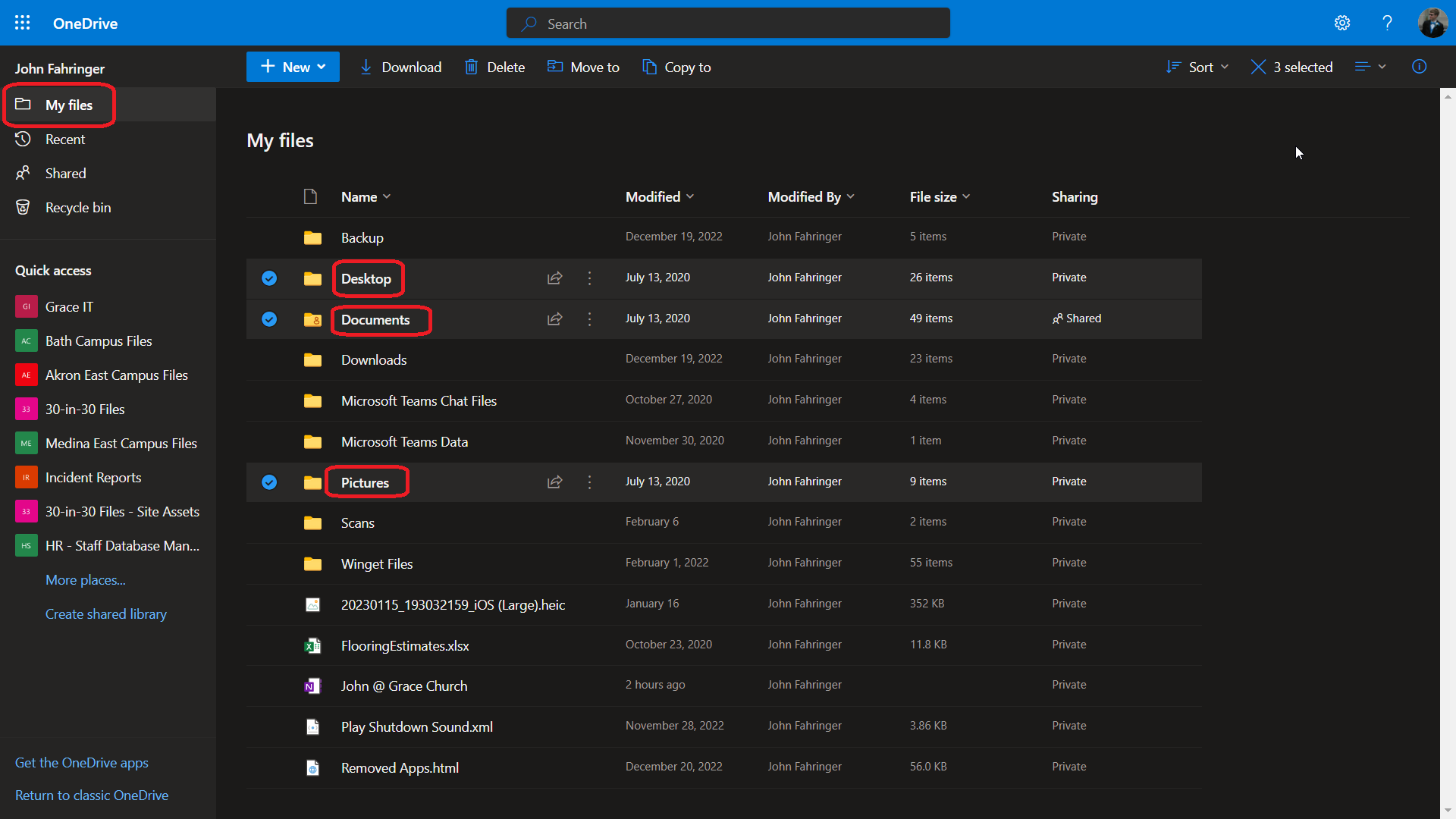The width and height of the screenshot is (1456, 819).
Task: Open the Microsoft Teams Chat Files folder
Action: (419, 400)
